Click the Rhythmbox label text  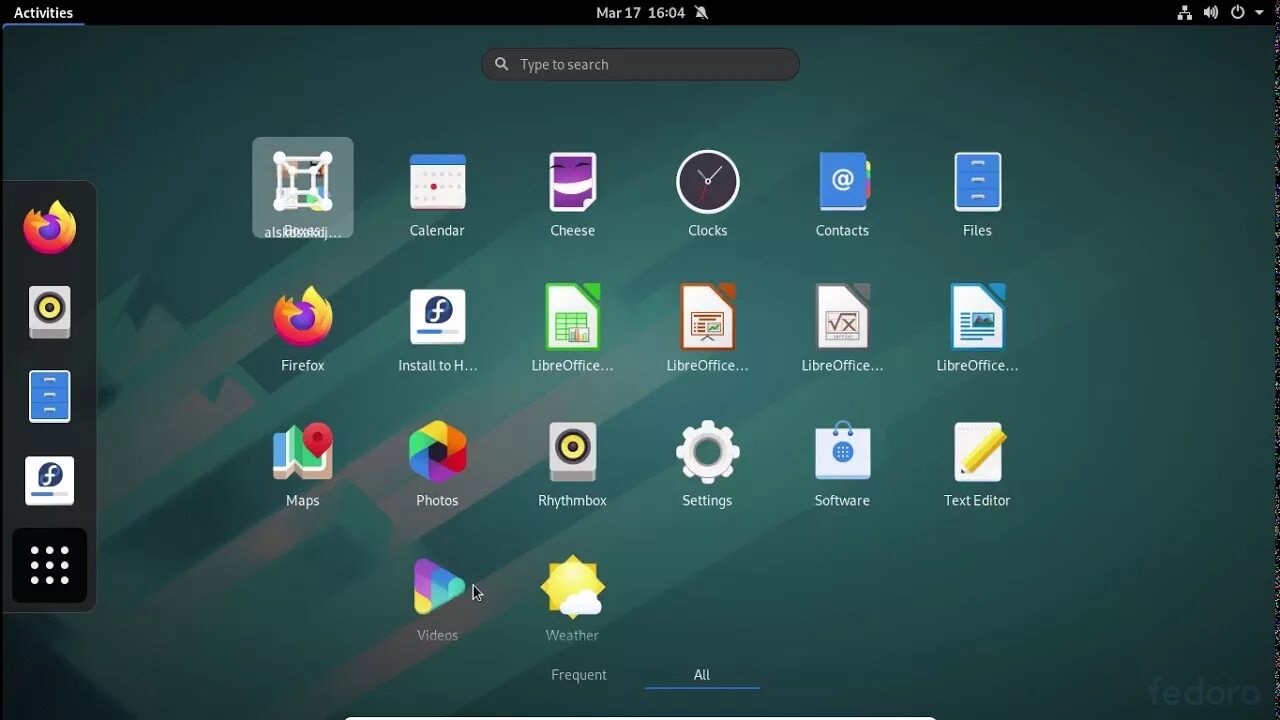[572, 500]
